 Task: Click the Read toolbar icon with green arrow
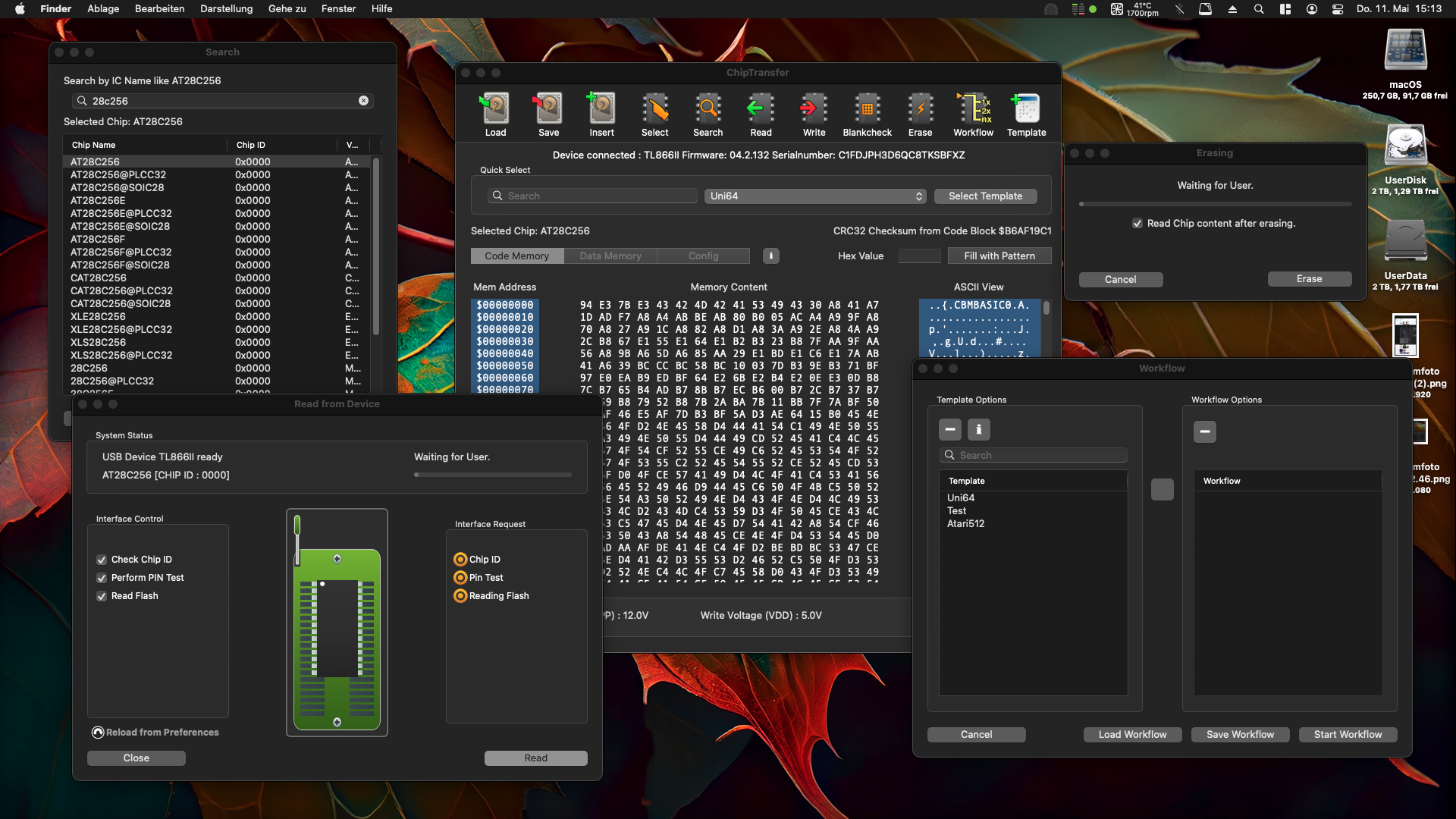[x=761, y=115]
